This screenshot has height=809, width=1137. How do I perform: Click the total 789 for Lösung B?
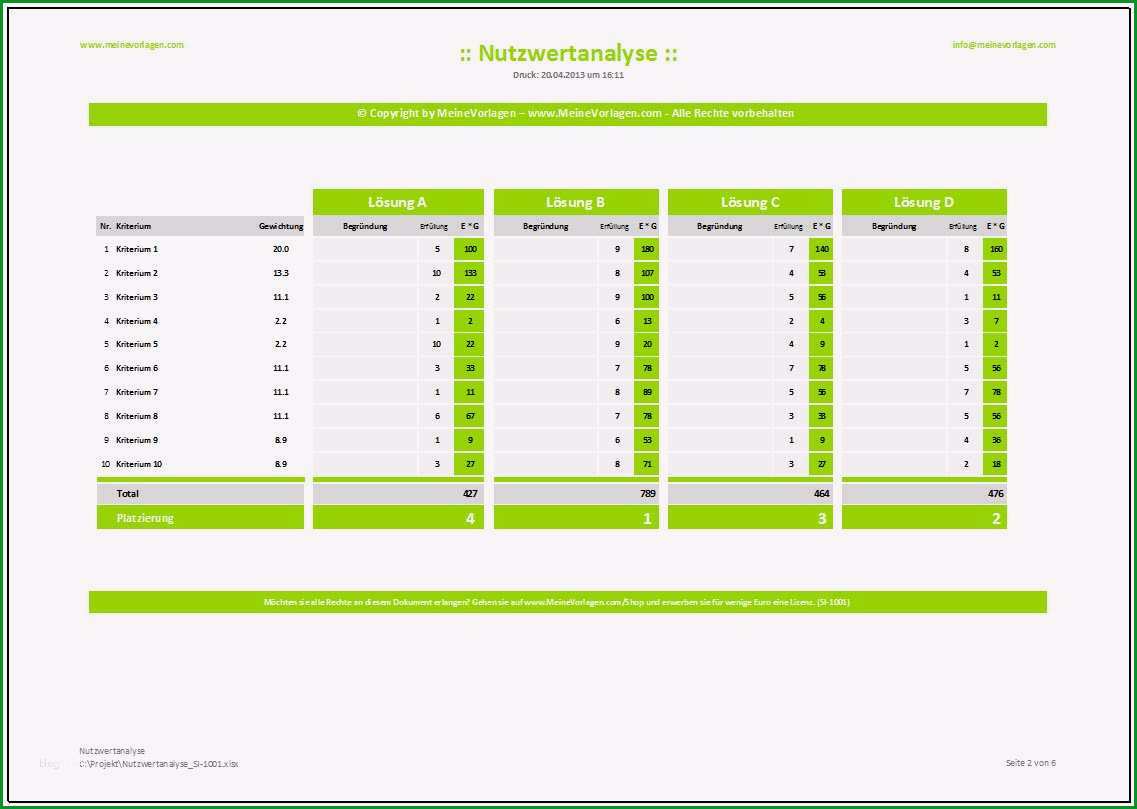pos(648,494)
